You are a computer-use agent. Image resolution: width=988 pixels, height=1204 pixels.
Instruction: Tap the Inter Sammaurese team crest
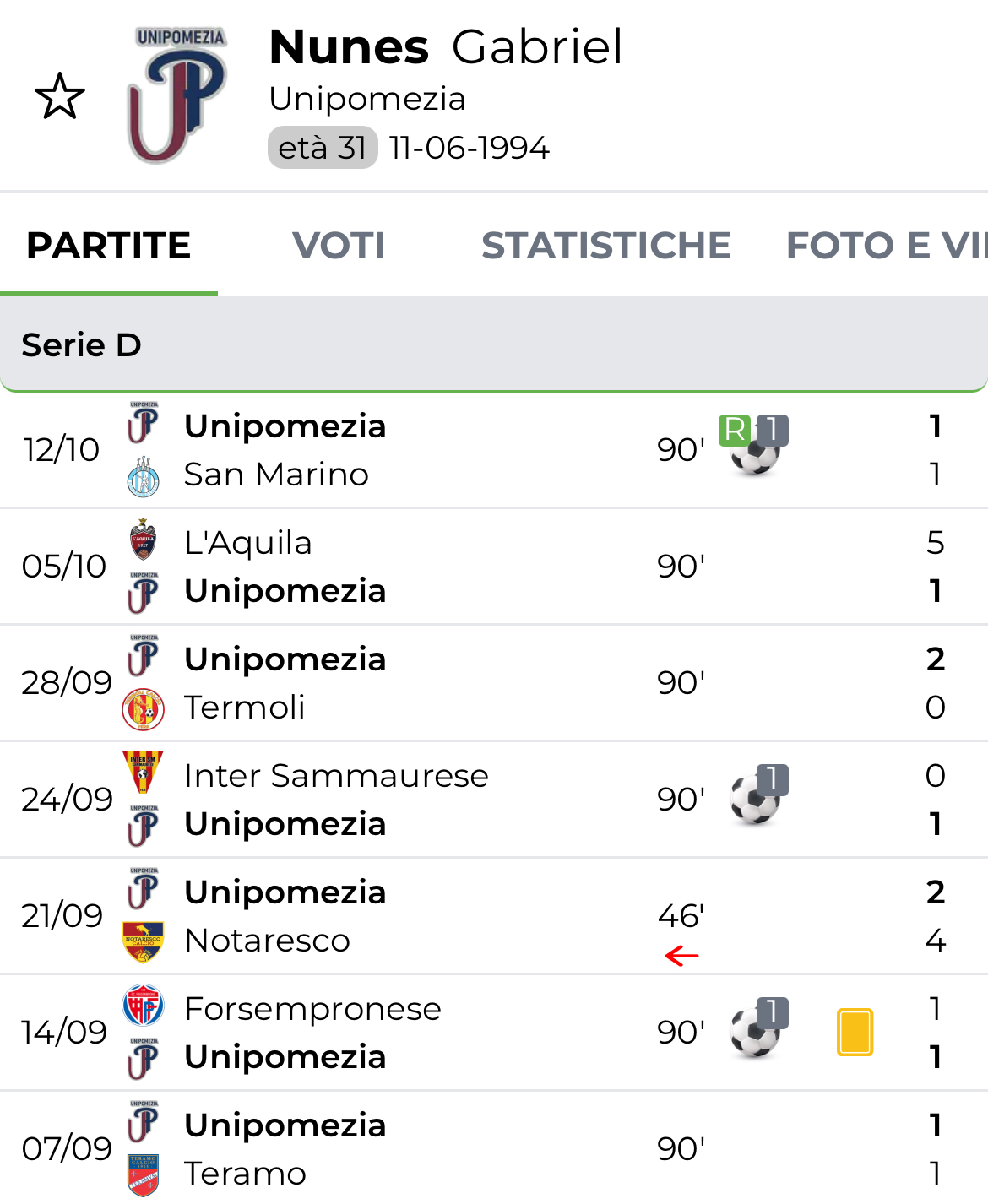[143, 773]
